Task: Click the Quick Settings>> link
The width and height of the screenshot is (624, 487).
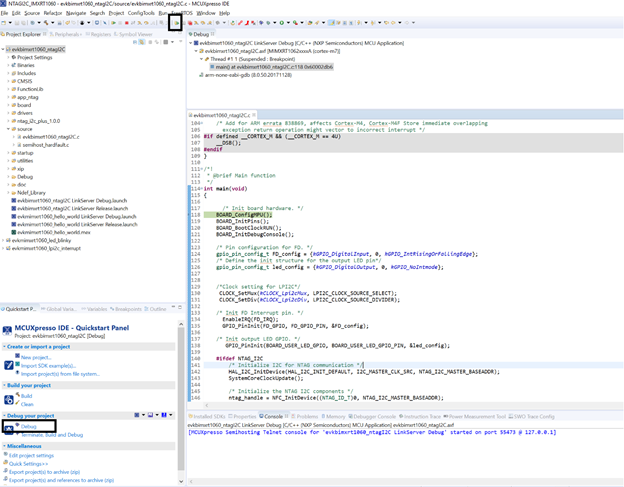Action: click(x=28, y=464)
